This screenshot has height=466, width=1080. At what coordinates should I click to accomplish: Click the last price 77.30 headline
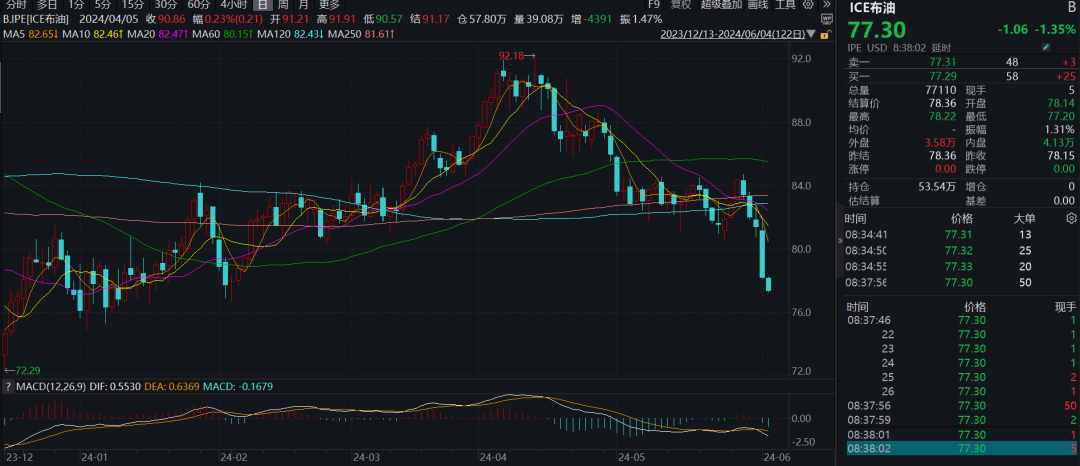coord(877,30)
